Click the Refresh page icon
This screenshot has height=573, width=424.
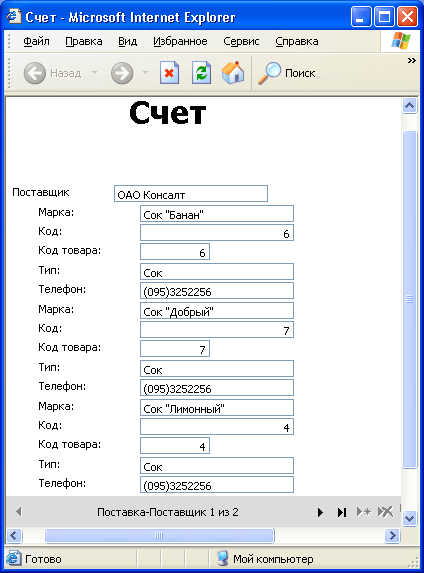(x=201, y=73)
